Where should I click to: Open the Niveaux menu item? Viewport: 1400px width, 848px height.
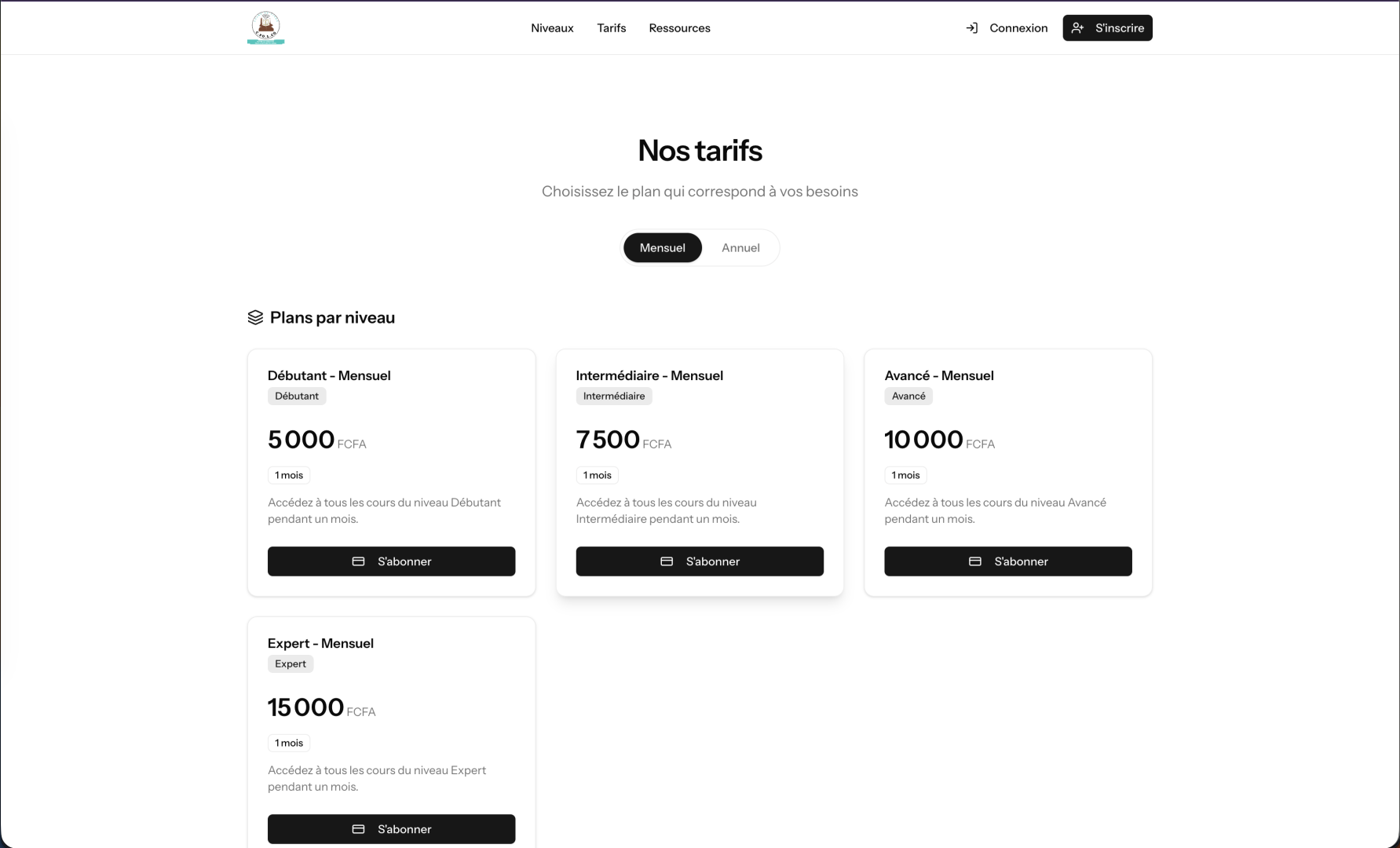click(552, 28)
